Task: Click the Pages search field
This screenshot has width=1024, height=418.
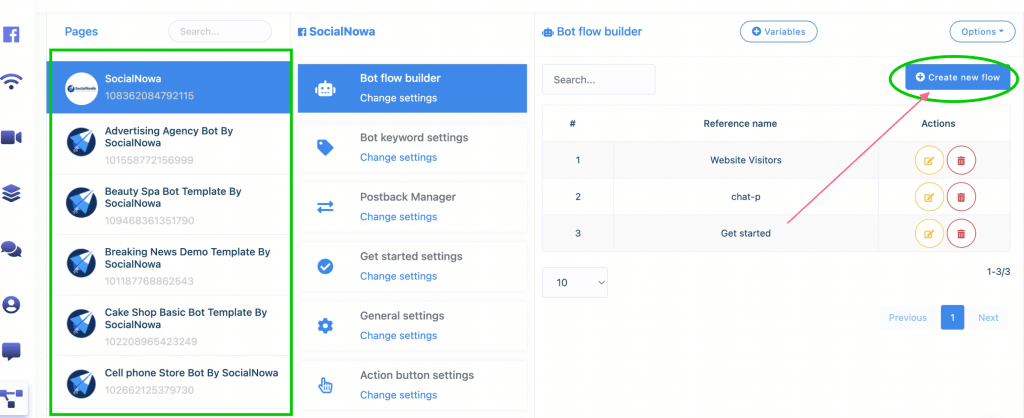Action: pos(220,31)
